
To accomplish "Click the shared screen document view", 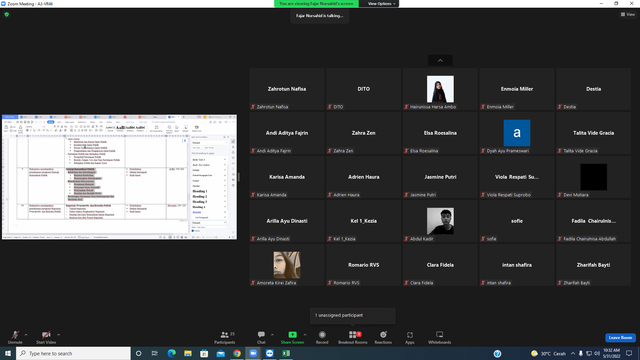I will tap(119, 177).
